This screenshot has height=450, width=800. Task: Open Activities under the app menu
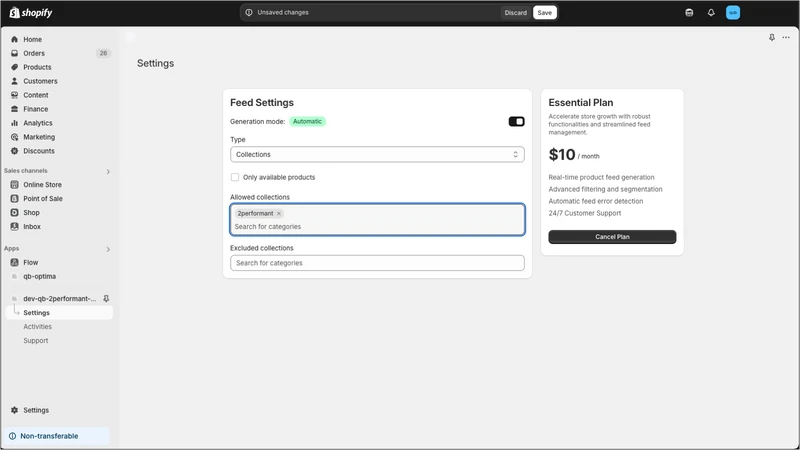pyautogui.click(x=37, y=327)
